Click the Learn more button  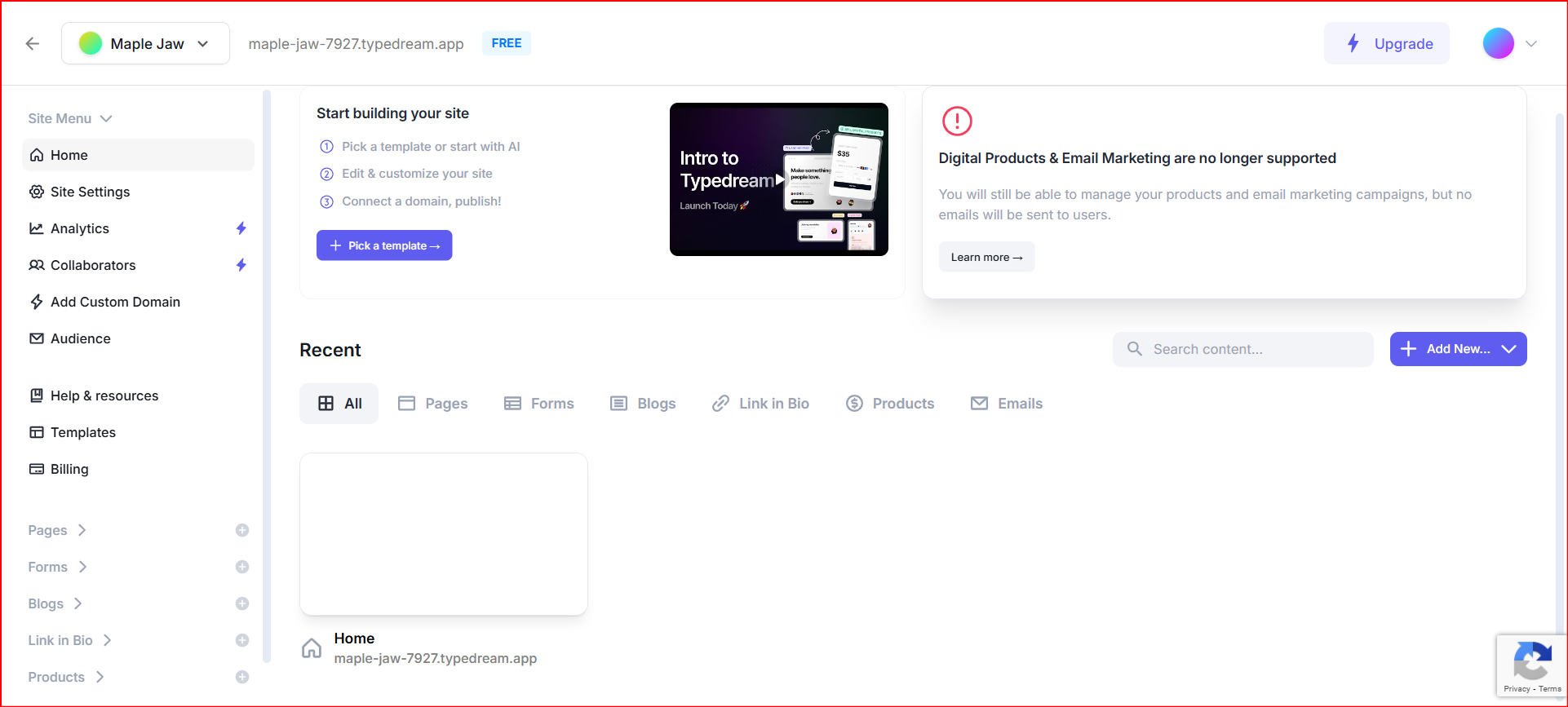click(986, 257)
